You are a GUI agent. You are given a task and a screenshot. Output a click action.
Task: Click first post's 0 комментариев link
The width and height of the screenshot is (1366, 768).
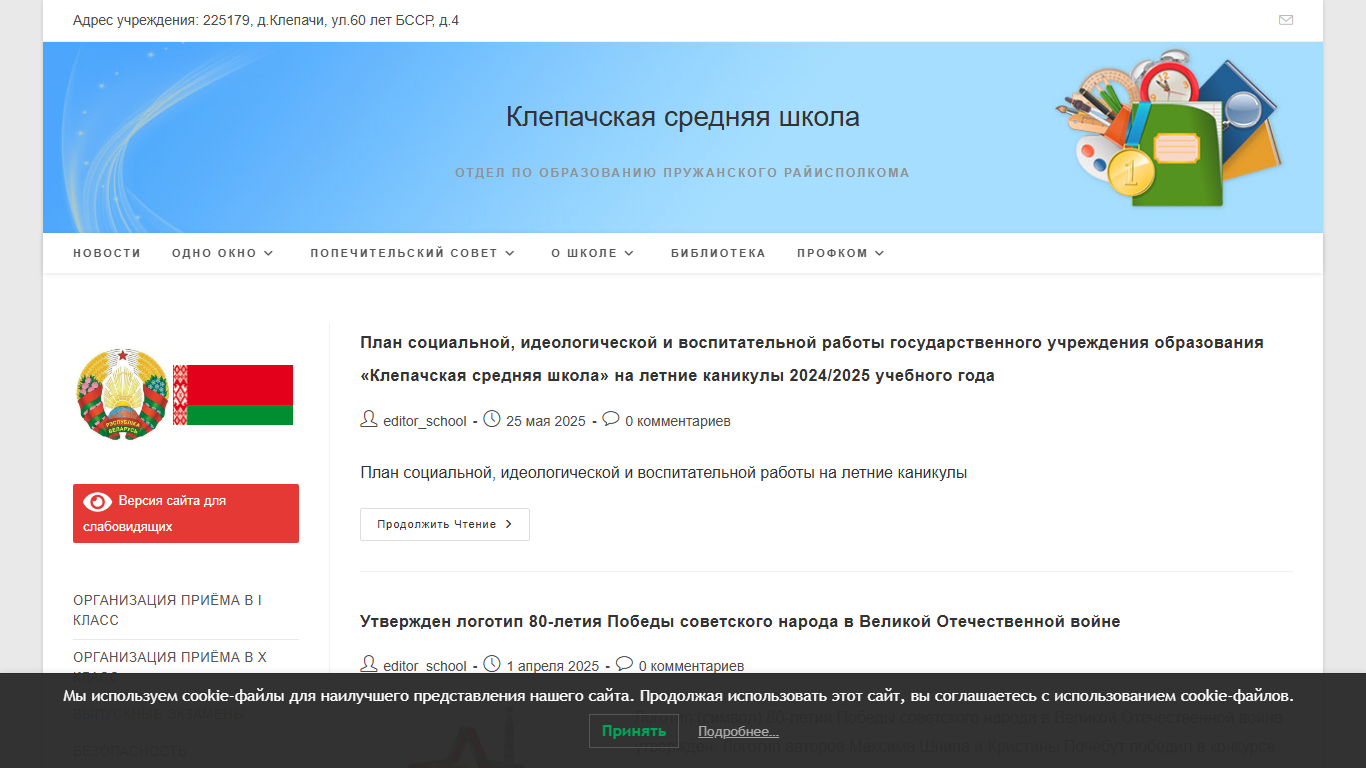pyautogui.click(x=678, y=421)
